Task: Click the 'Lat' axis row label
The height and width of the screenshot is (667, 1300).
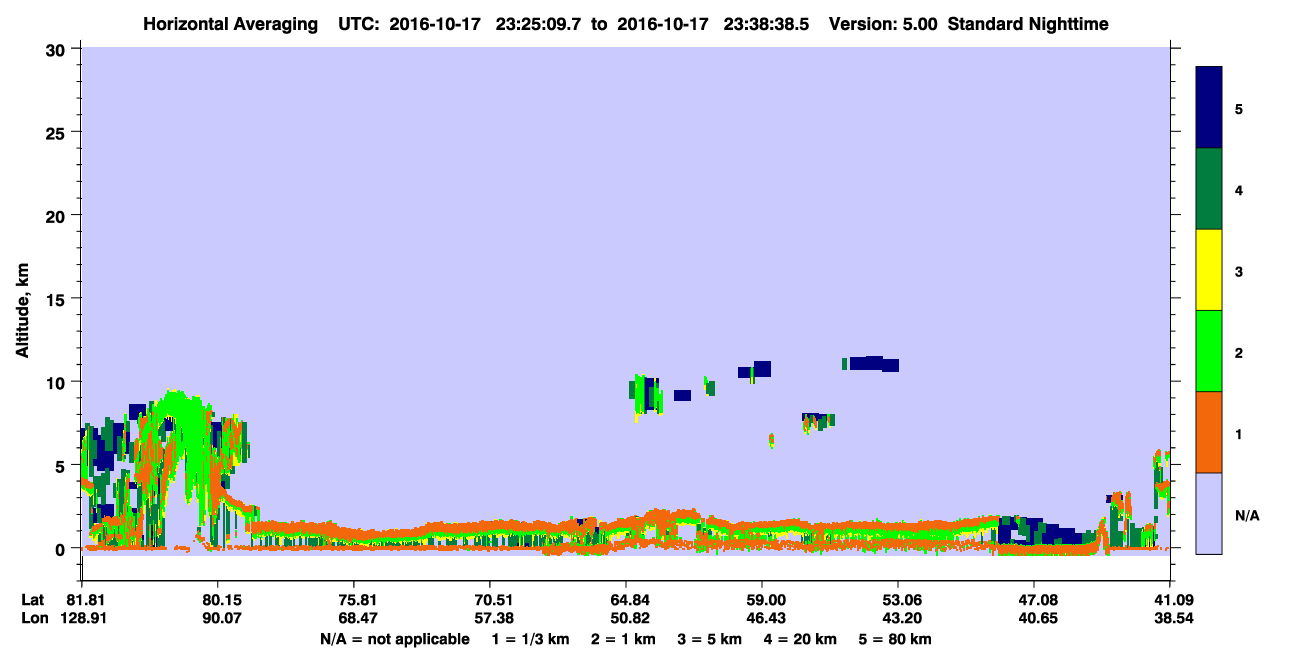Action: tap(33, 600)
